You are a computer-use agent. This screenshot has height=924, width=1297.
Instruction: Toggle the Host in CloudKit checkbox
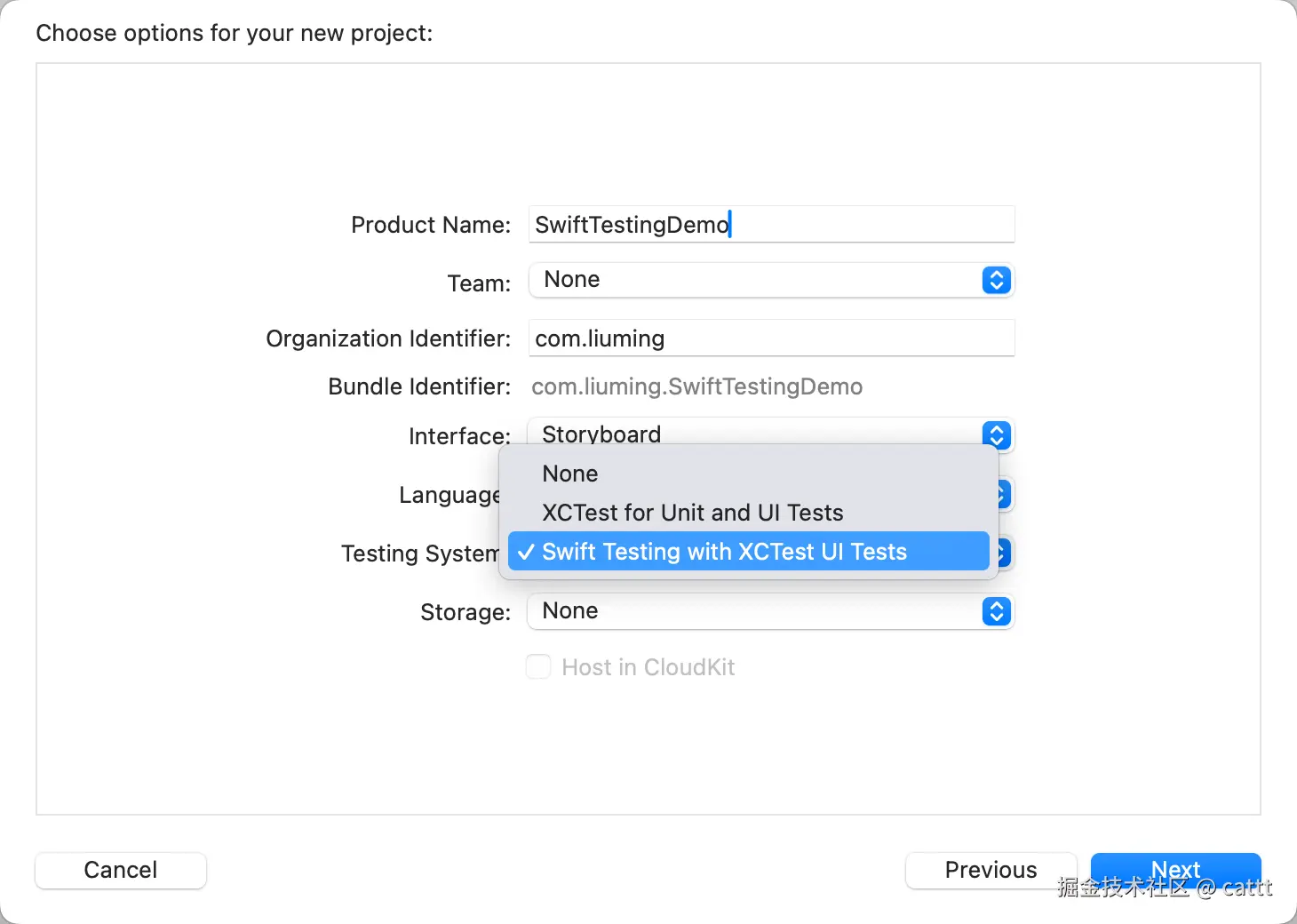[x=538, y=667]
